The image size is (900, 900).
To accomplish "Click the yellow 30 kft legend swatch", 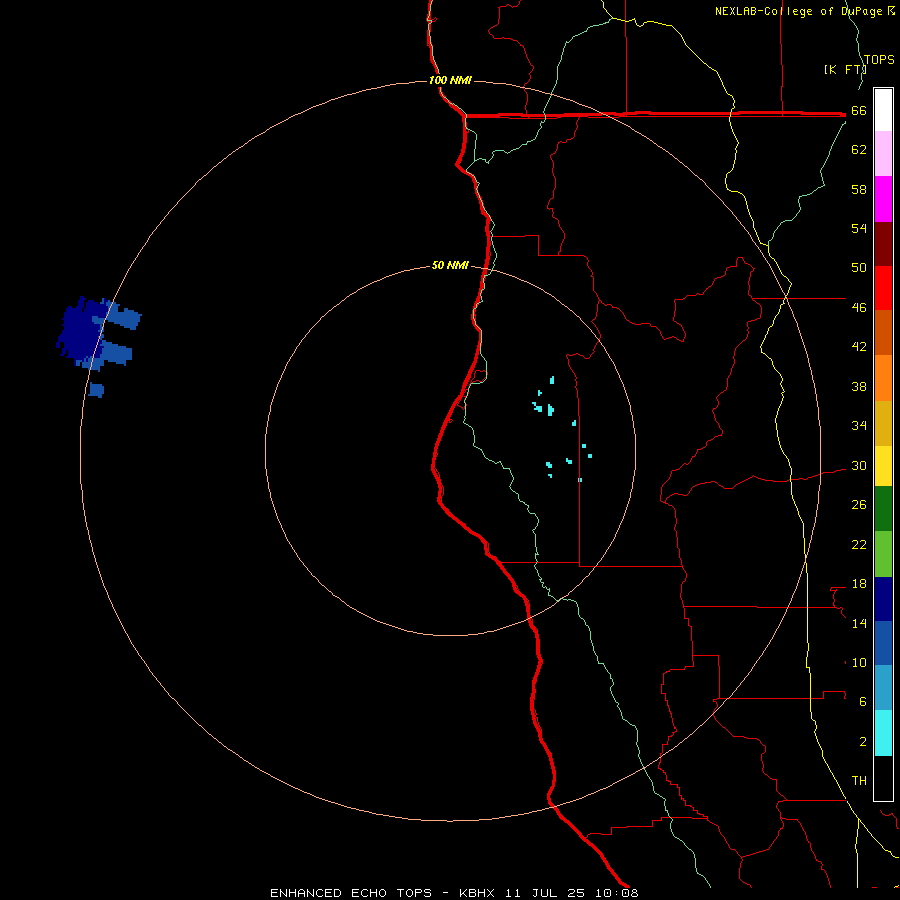I will pyautogui.click(x=883, y=466).
